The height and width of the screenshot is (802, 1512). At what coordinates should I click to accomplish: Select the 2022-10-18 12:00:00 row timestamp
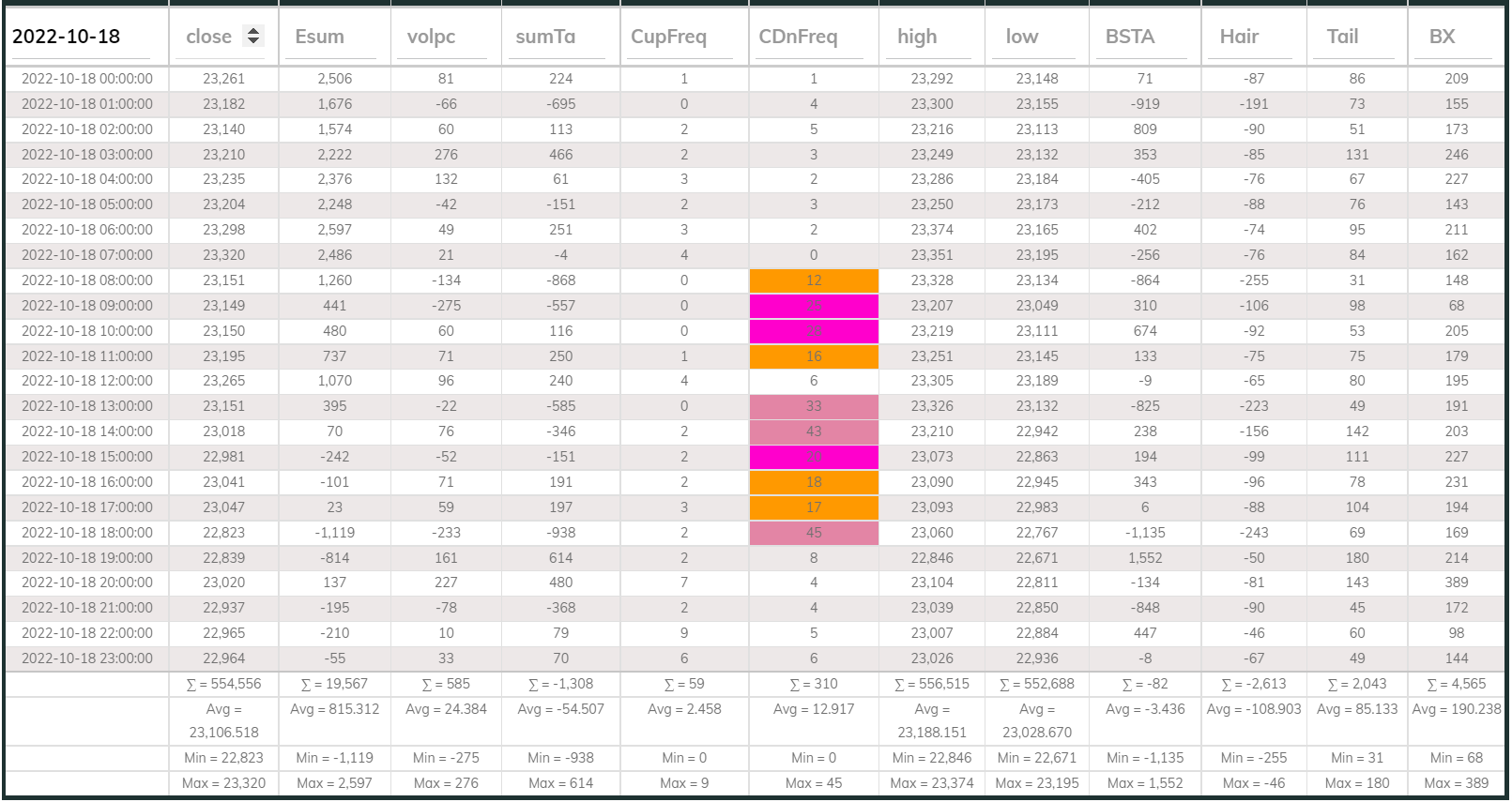click(87, 381)
